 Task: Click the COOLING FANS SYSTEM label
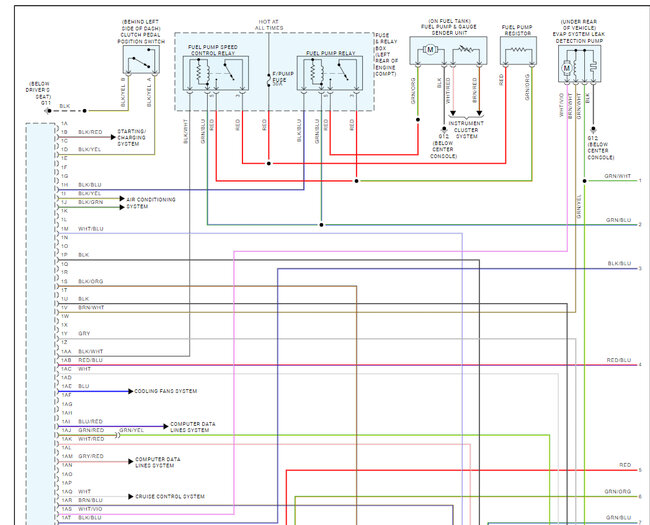coord(166,391)
